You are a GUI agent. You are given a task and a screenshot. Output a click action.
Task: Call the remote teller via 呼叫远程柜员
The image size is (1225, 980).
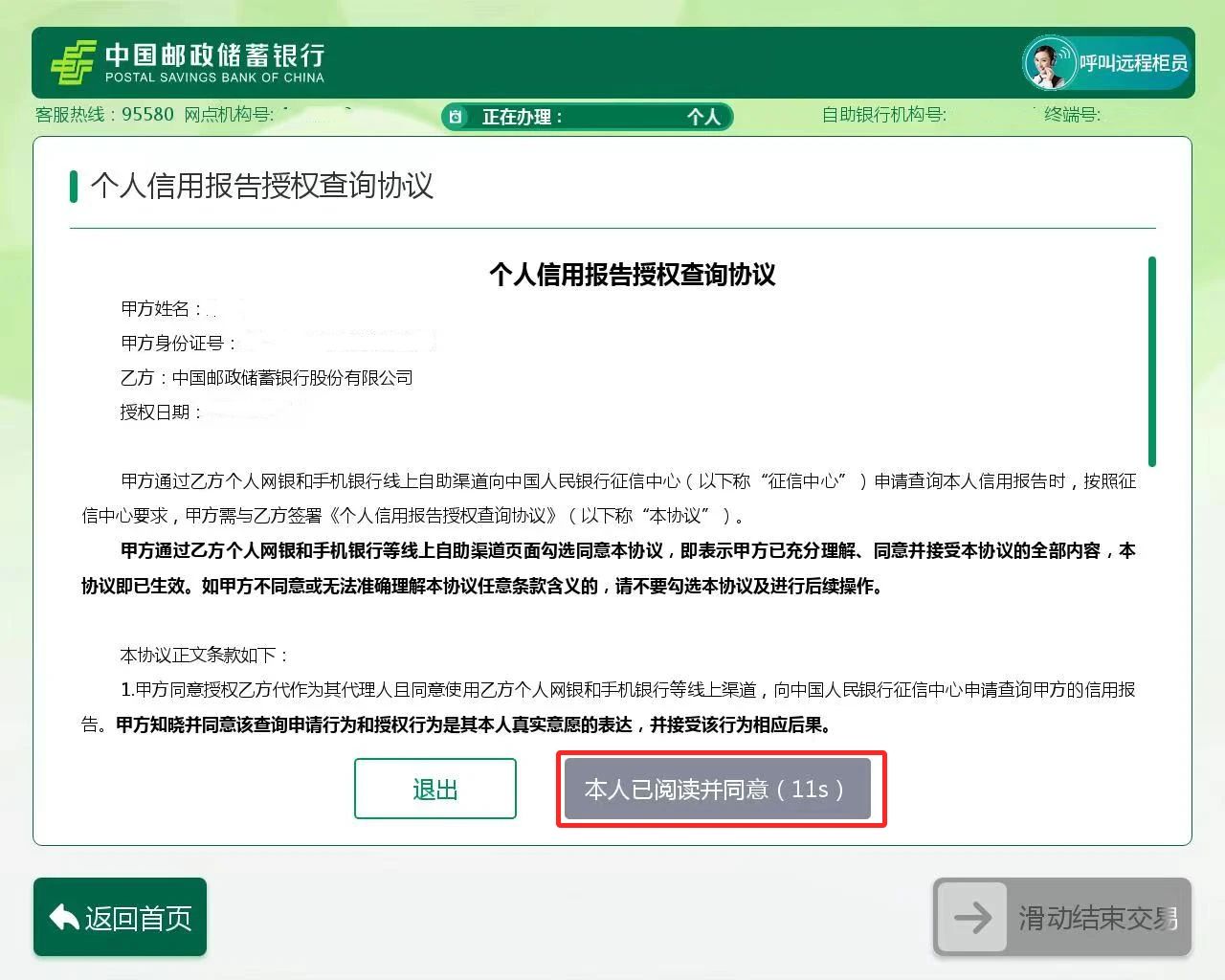tap(1132, 63)
